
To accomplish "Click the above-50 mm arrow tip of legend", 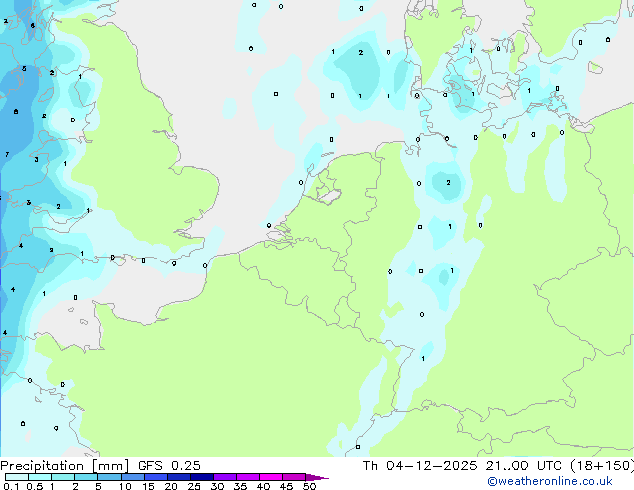I will pyautogui.click(x=317, y=477).
